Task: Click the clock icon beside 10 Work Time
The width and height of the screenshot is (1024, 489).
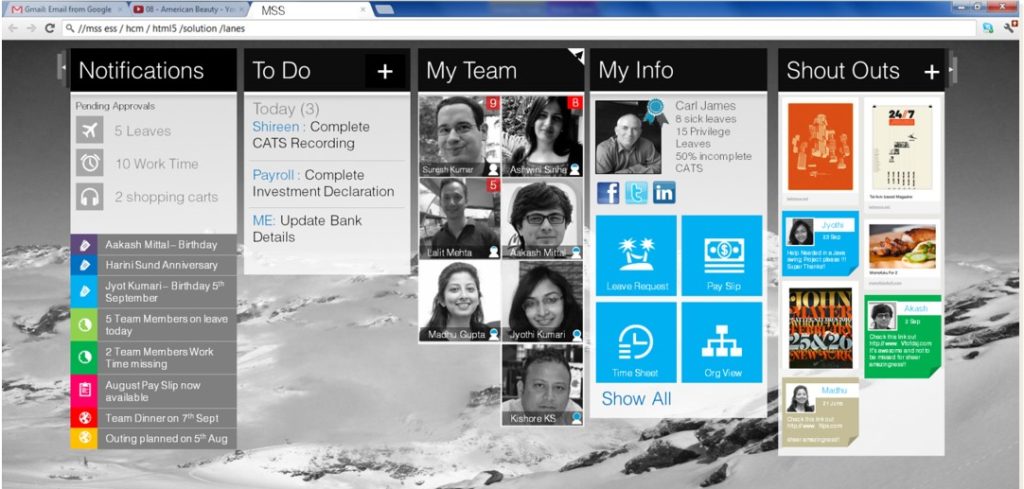Action: click(90, 163)
